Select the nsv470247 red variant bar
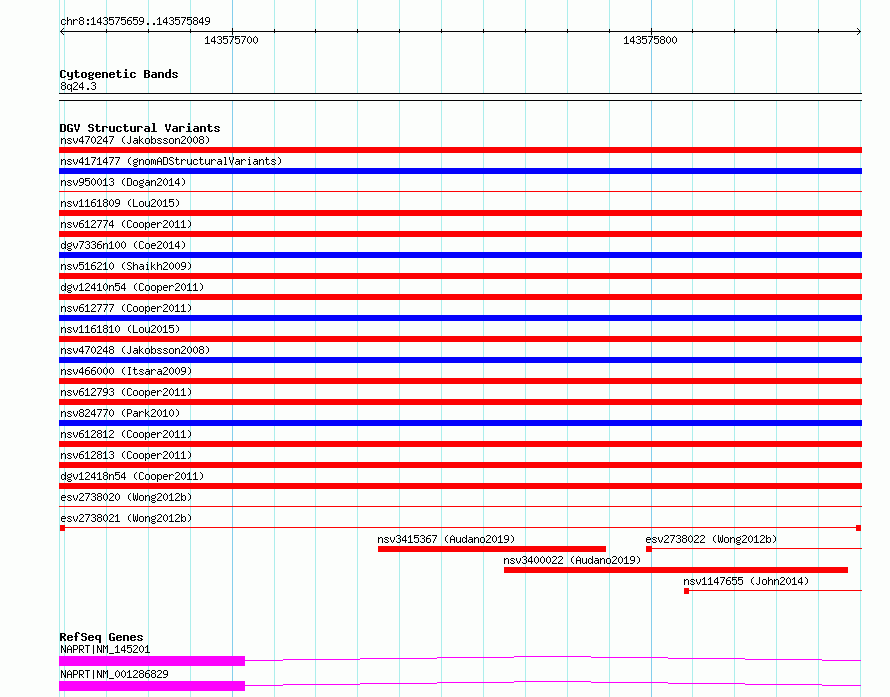This screenshot has width=890, height=697. (460, 150)
